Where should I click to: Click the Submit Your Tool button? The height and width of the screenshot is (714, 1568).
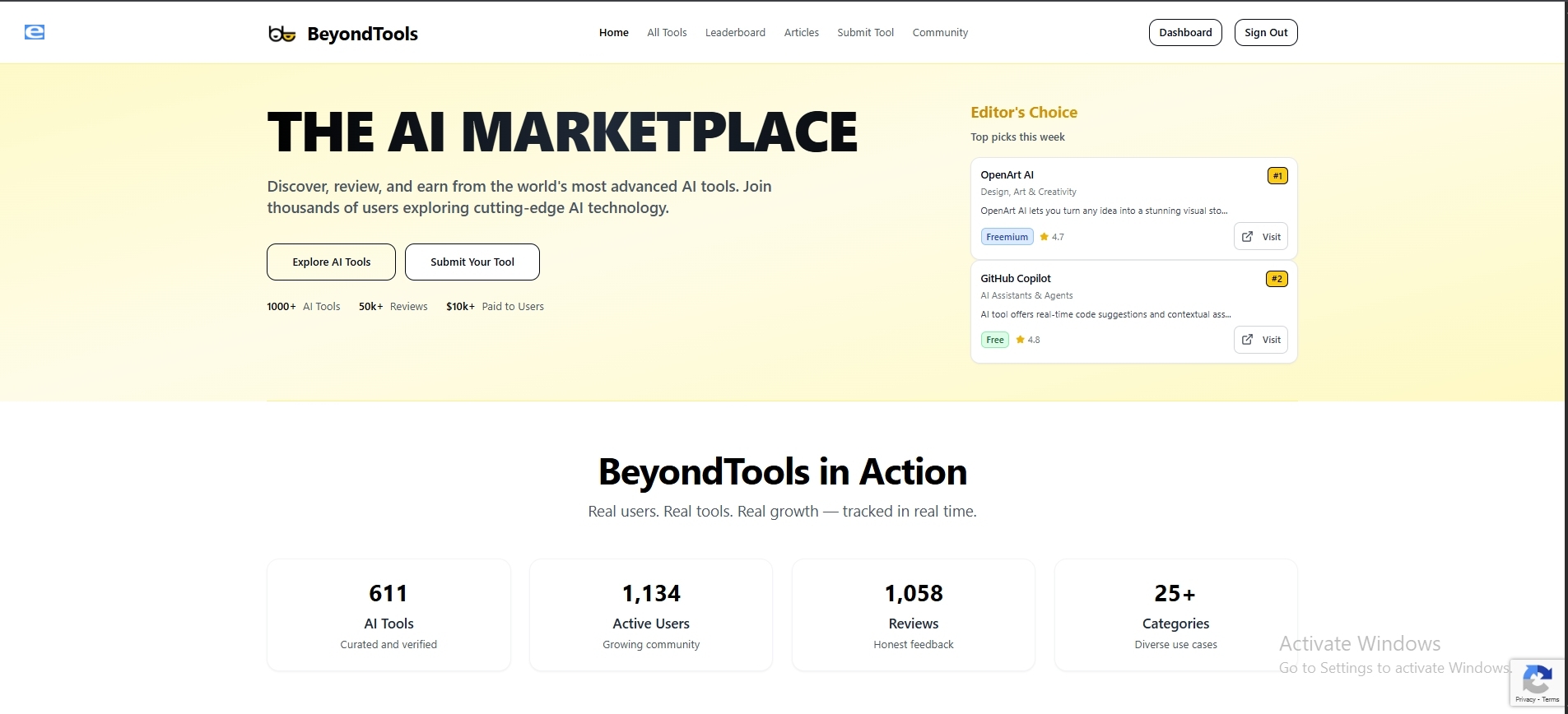pyautogui.click(x=472, y=262)
